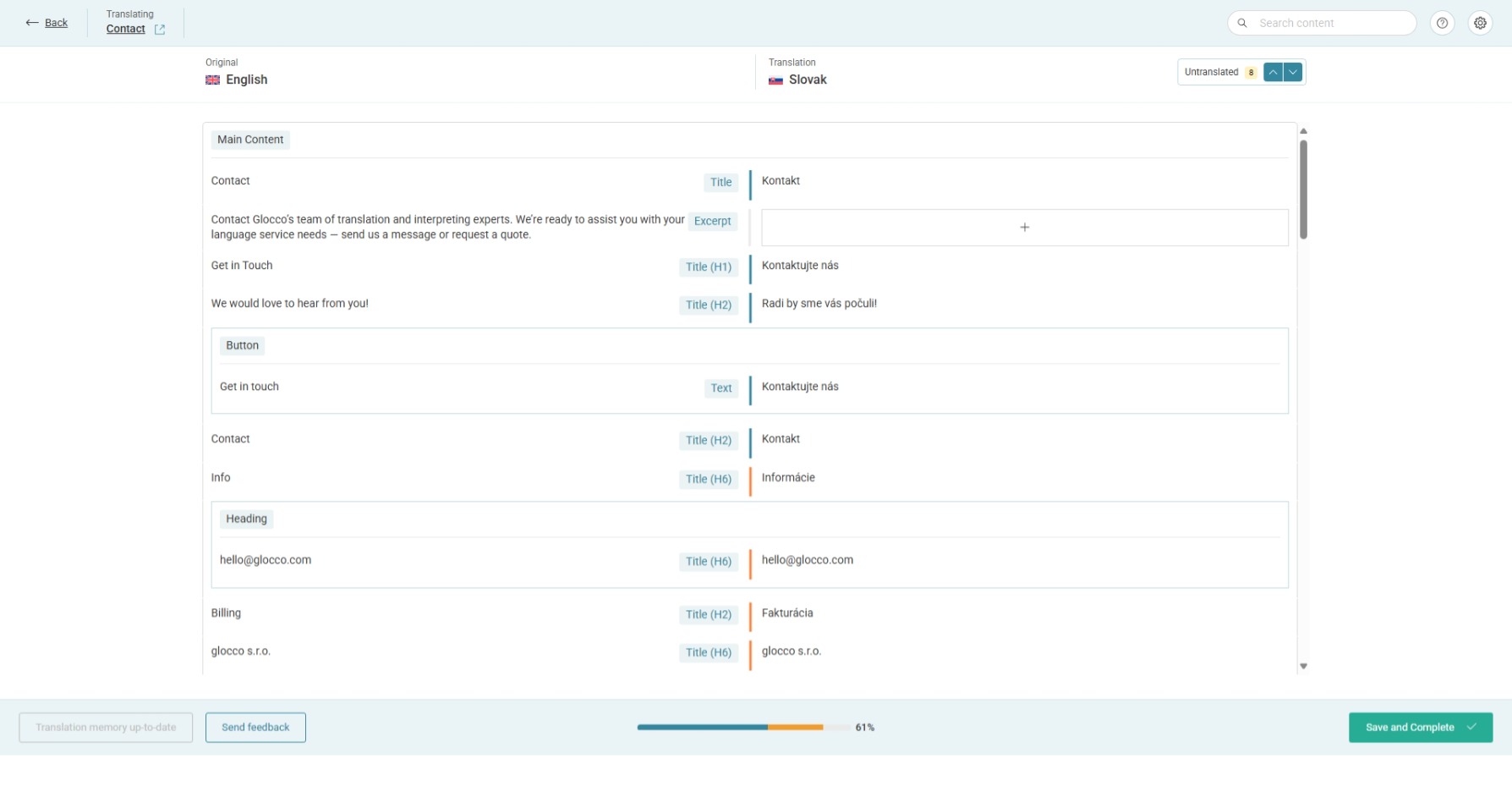Click the translation progress bar

743,728
